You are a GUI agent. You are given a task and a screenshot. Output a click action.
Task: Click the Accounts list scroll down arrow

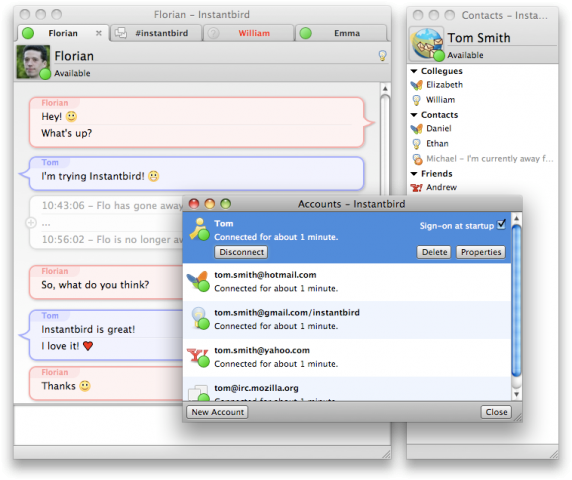tap(516, 394)
